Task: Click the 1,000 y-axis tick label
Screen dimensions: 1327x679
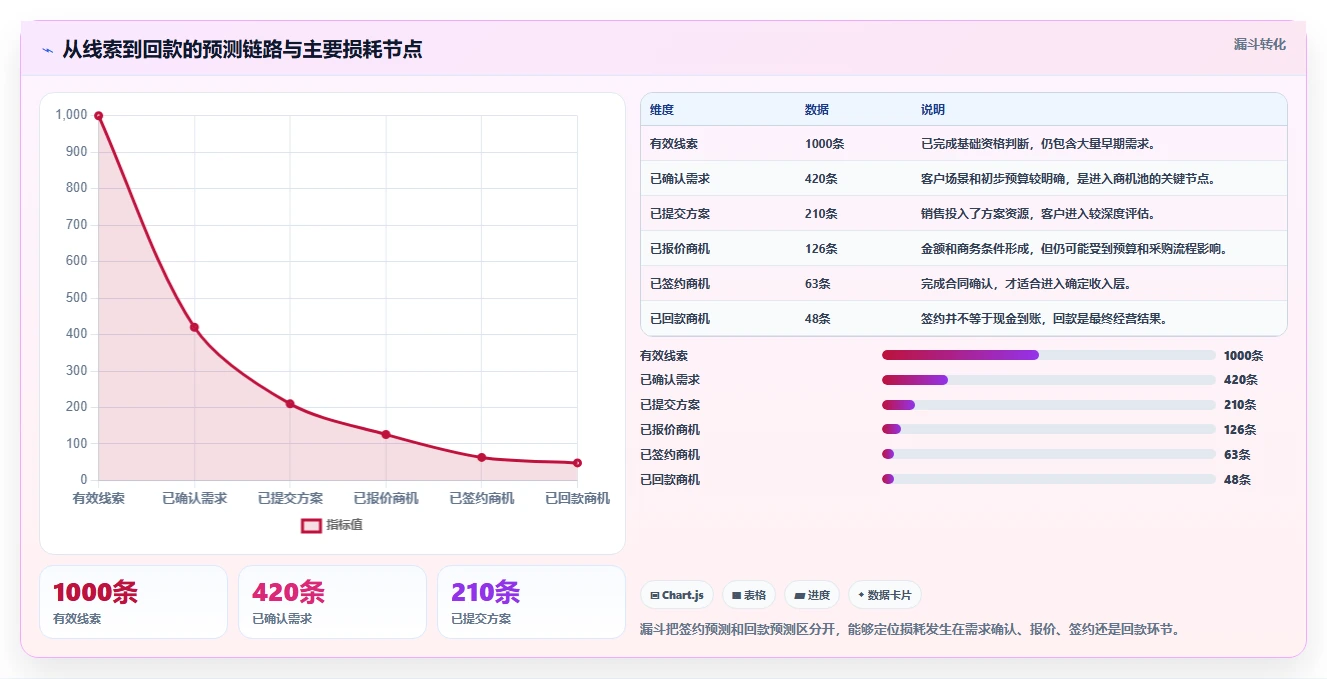Action: coord(71,115)
